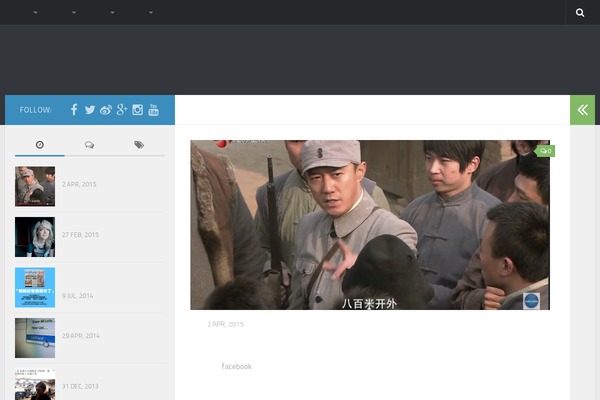The image size is (600, 400).
Task: Click the 9 JUL, 2014 sidebar date
Action: 77,296
